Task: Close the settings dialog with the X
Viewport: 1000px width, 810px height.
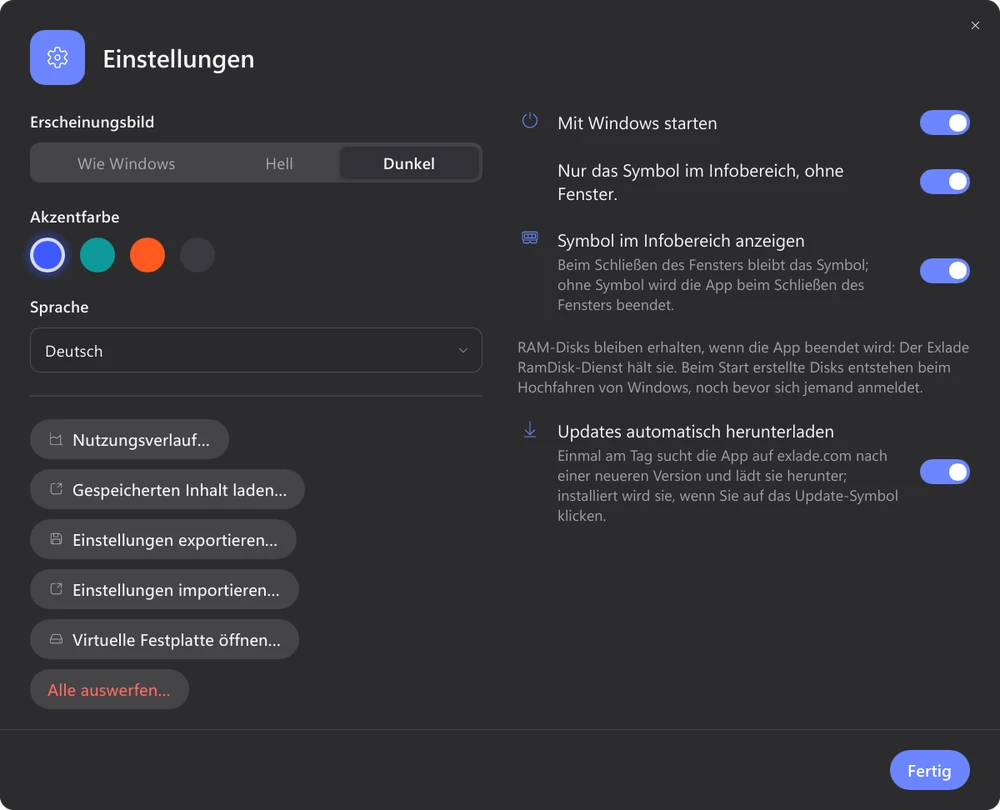Action: point(975,26)
